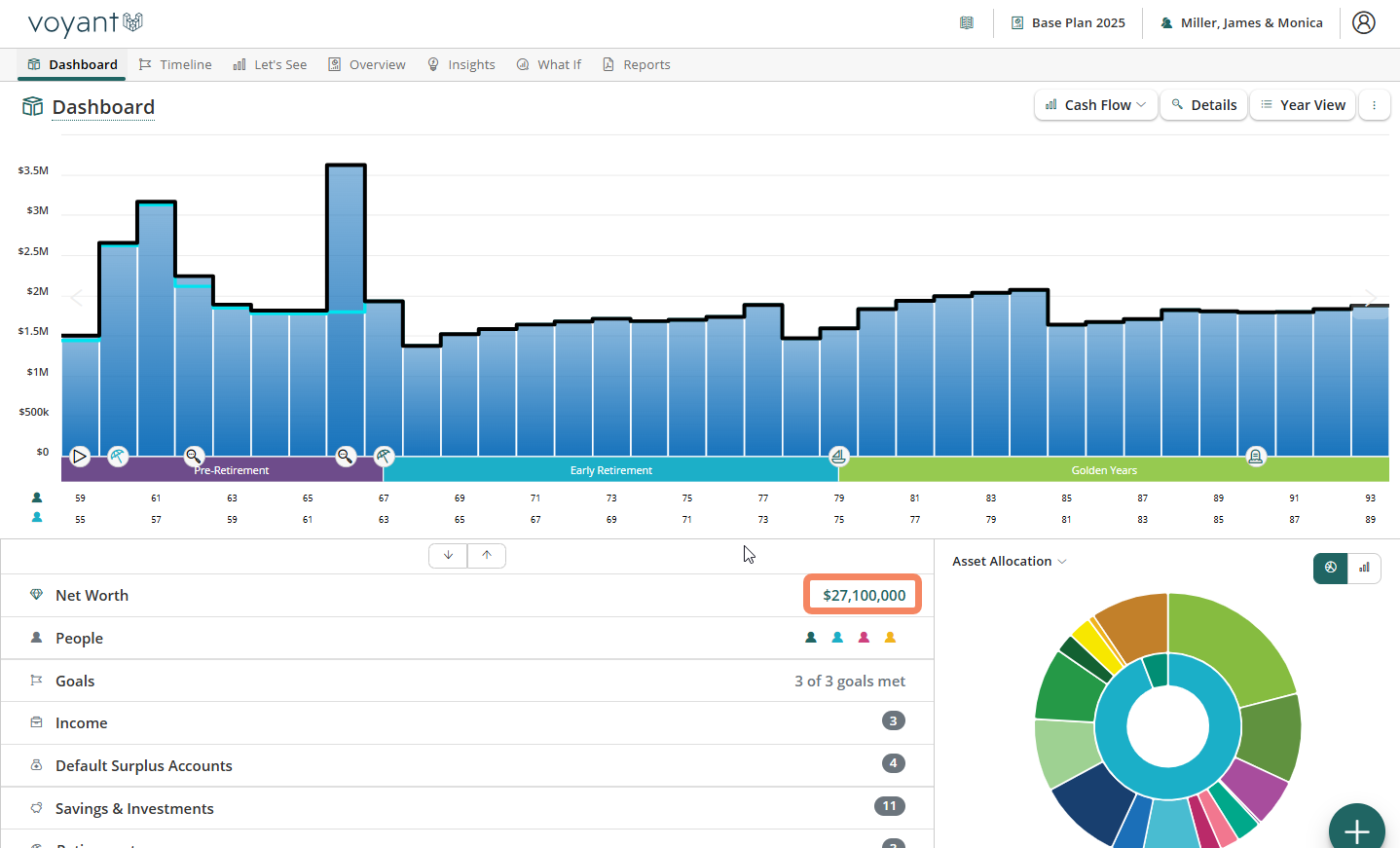The width and height of the screenshot is (1400, 848).
Task: Switch asset allocation to pie chart view
Action: pyautogui.click(x=1331, y=568)
